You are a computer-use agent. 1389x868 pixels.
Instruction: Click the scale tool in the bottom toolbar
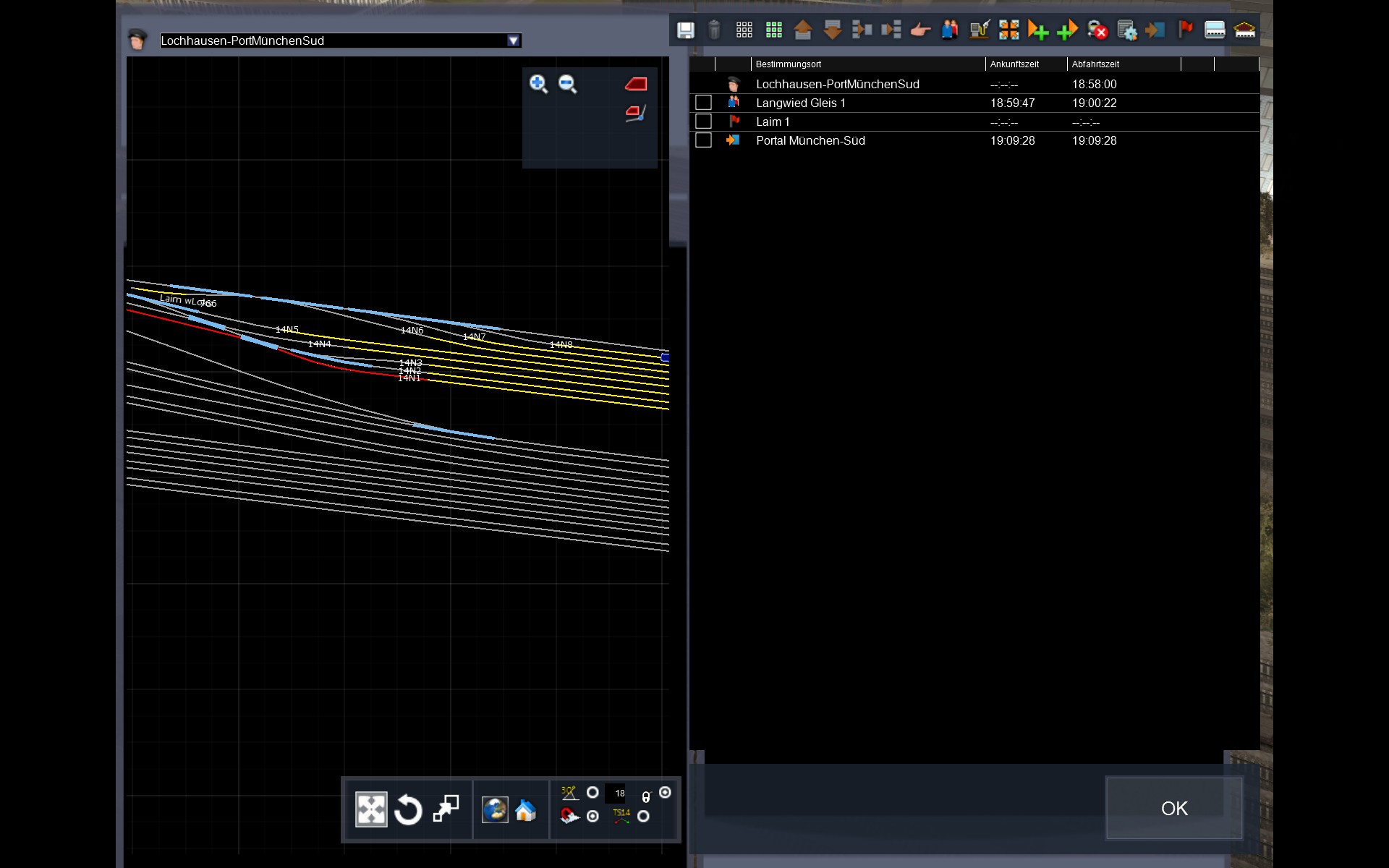coord(446,809)
